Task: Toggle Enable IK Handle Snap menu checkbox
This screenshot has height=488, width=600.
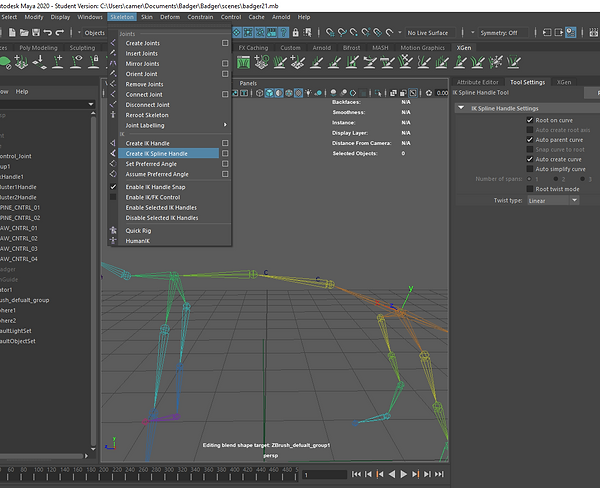Action: (113, 187)
